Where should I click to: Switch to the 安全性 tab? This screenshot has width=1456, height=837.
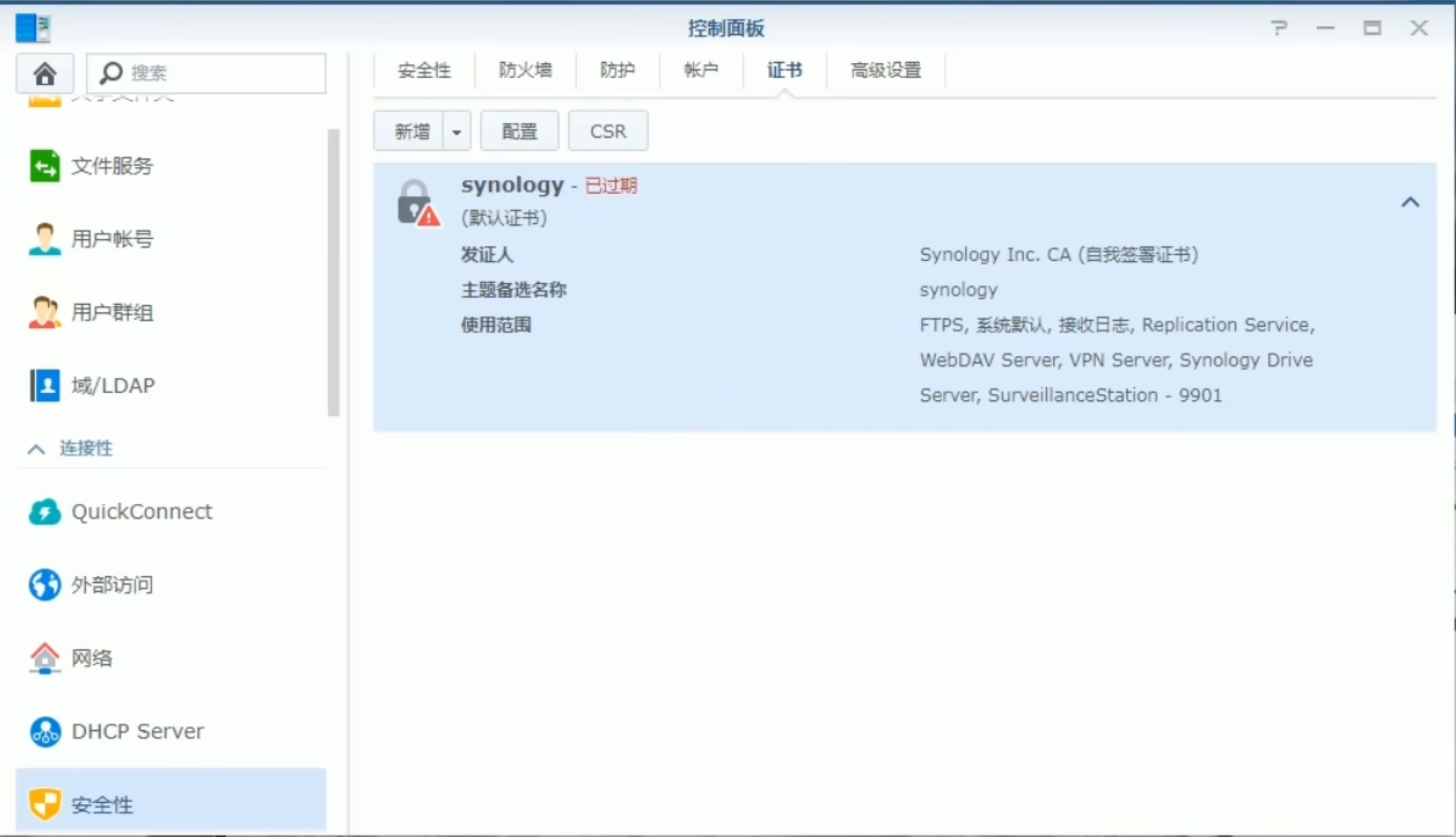coord(424,70)
